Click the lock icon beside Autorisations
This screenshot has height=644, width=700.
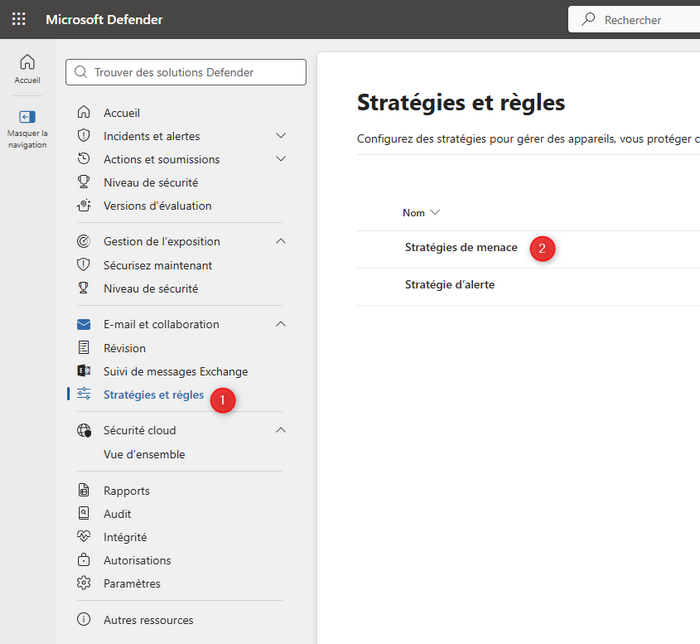(x=84, y=559)
